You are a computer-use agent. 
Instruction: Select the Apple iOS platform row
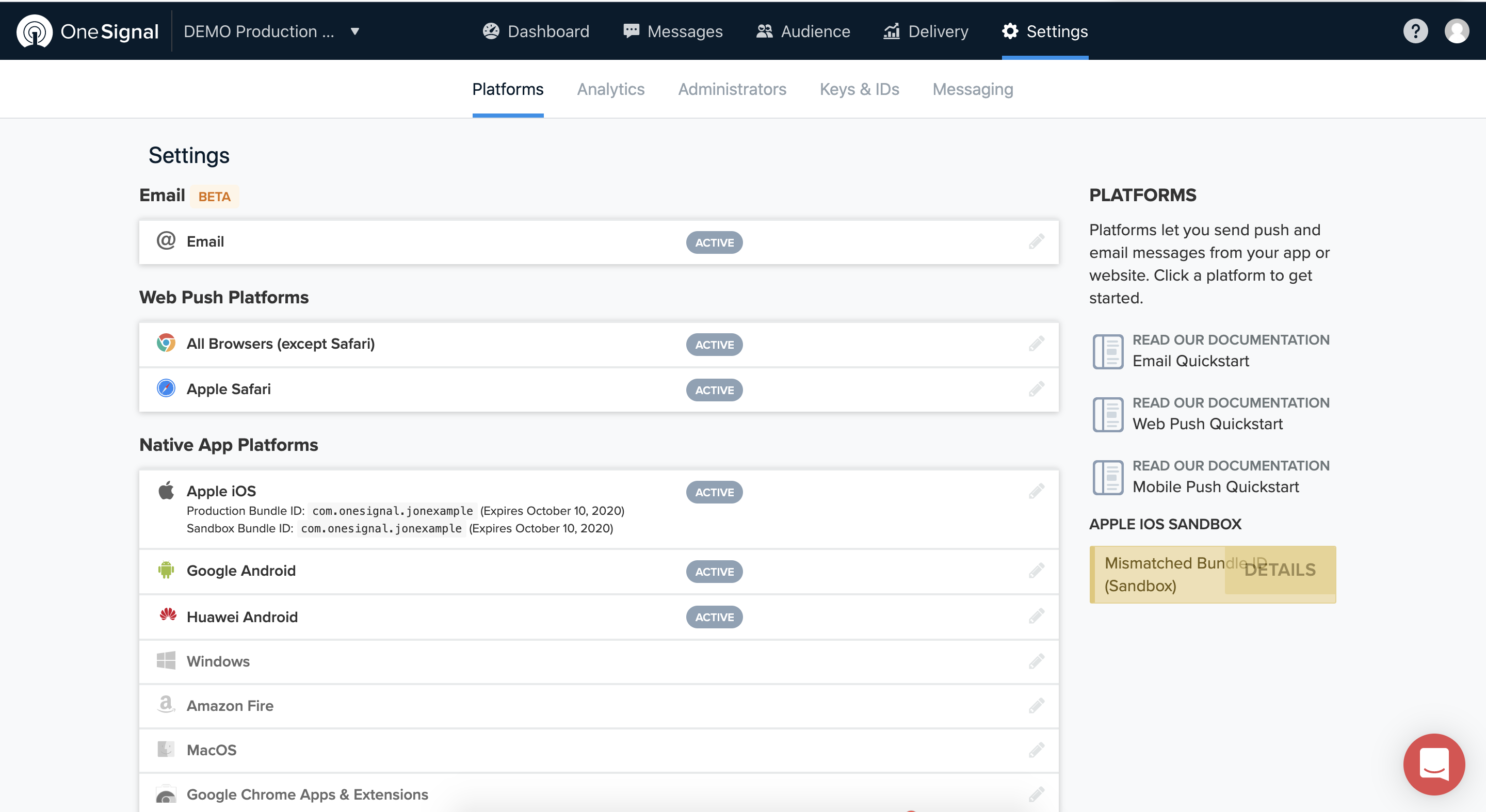click(x=221, y=491)
